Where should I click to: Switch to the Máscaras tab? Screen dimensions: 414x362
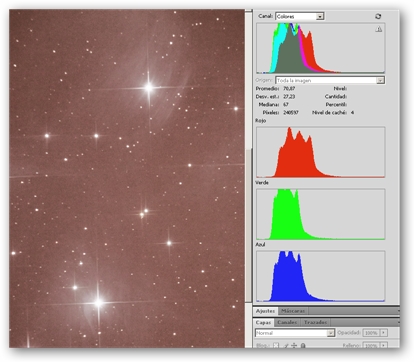[293, 311]
